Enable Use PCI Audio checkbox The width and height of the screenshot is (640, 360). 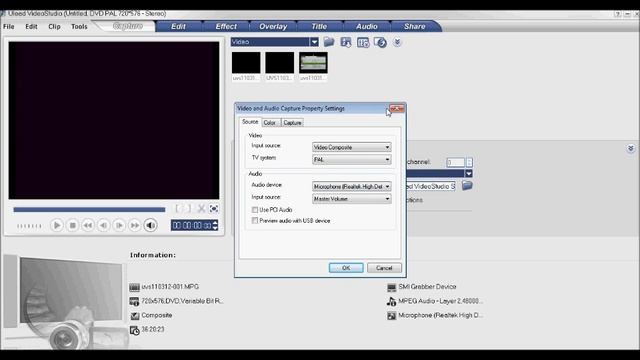click(255, 210)
